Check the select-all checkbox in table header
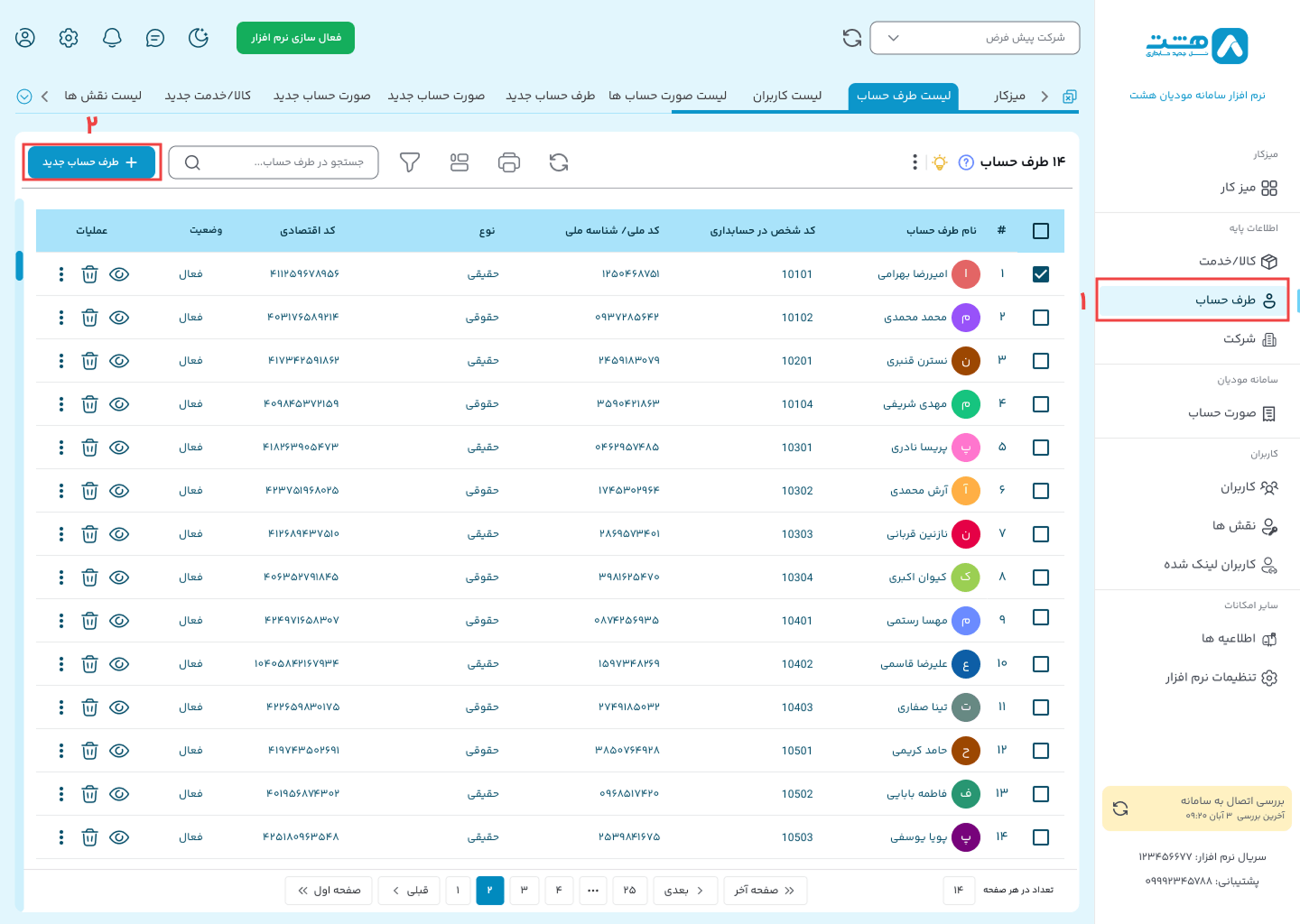 (x=1040, y=231)
